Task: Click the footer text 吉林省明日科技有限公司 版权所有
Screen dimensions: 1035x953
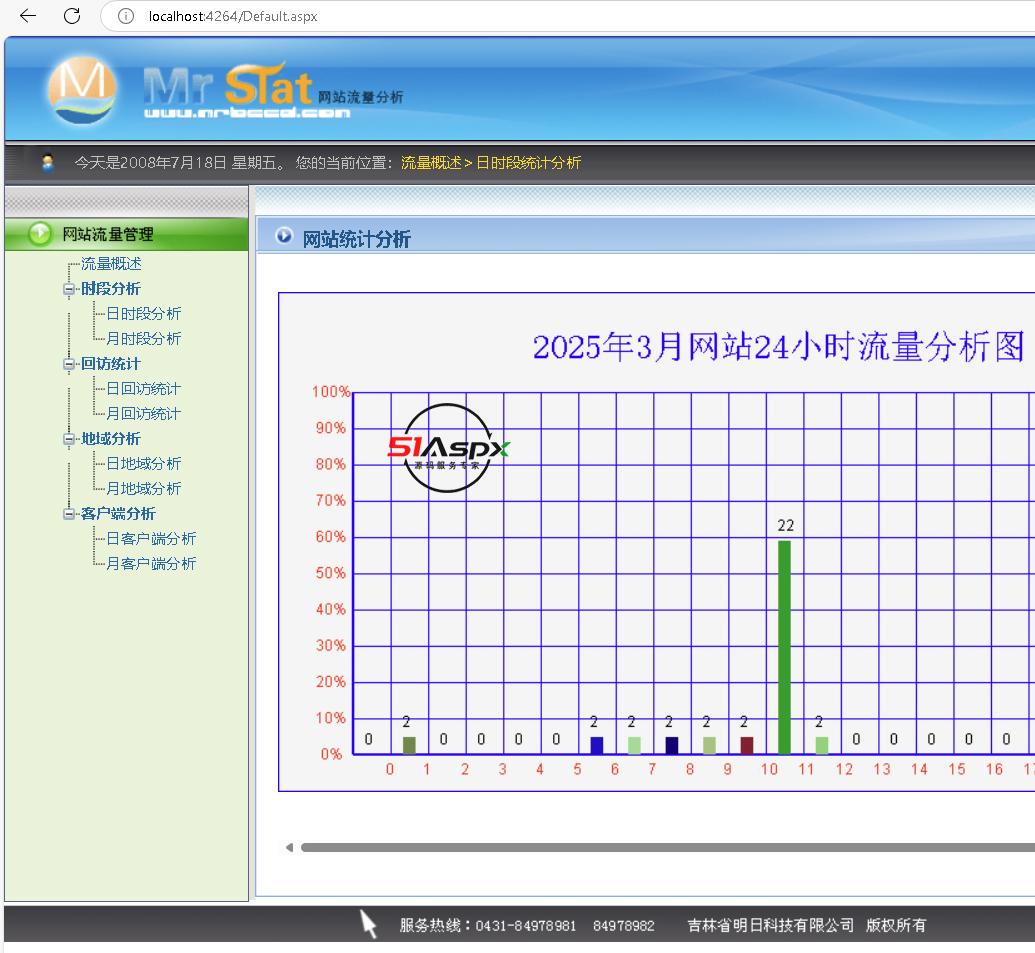Action: pos(807,925)
